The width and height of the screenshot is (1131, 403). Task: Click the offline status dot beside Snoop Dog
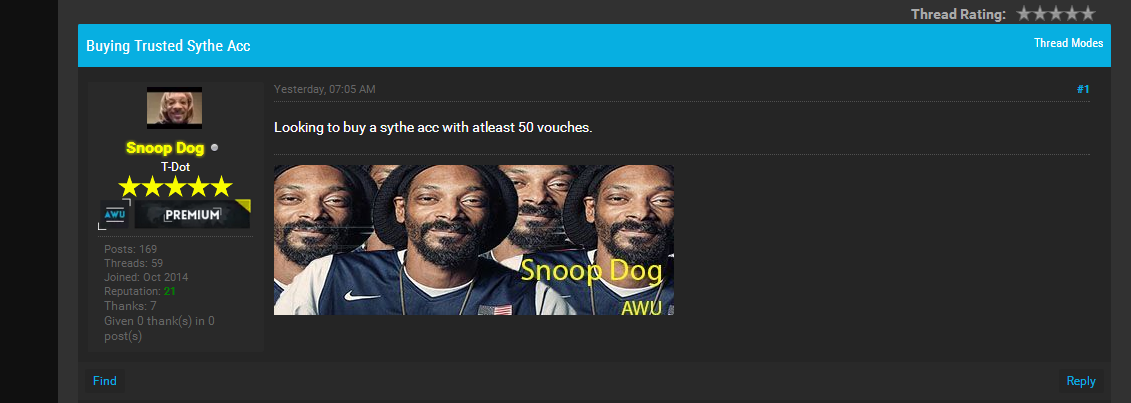214,148
